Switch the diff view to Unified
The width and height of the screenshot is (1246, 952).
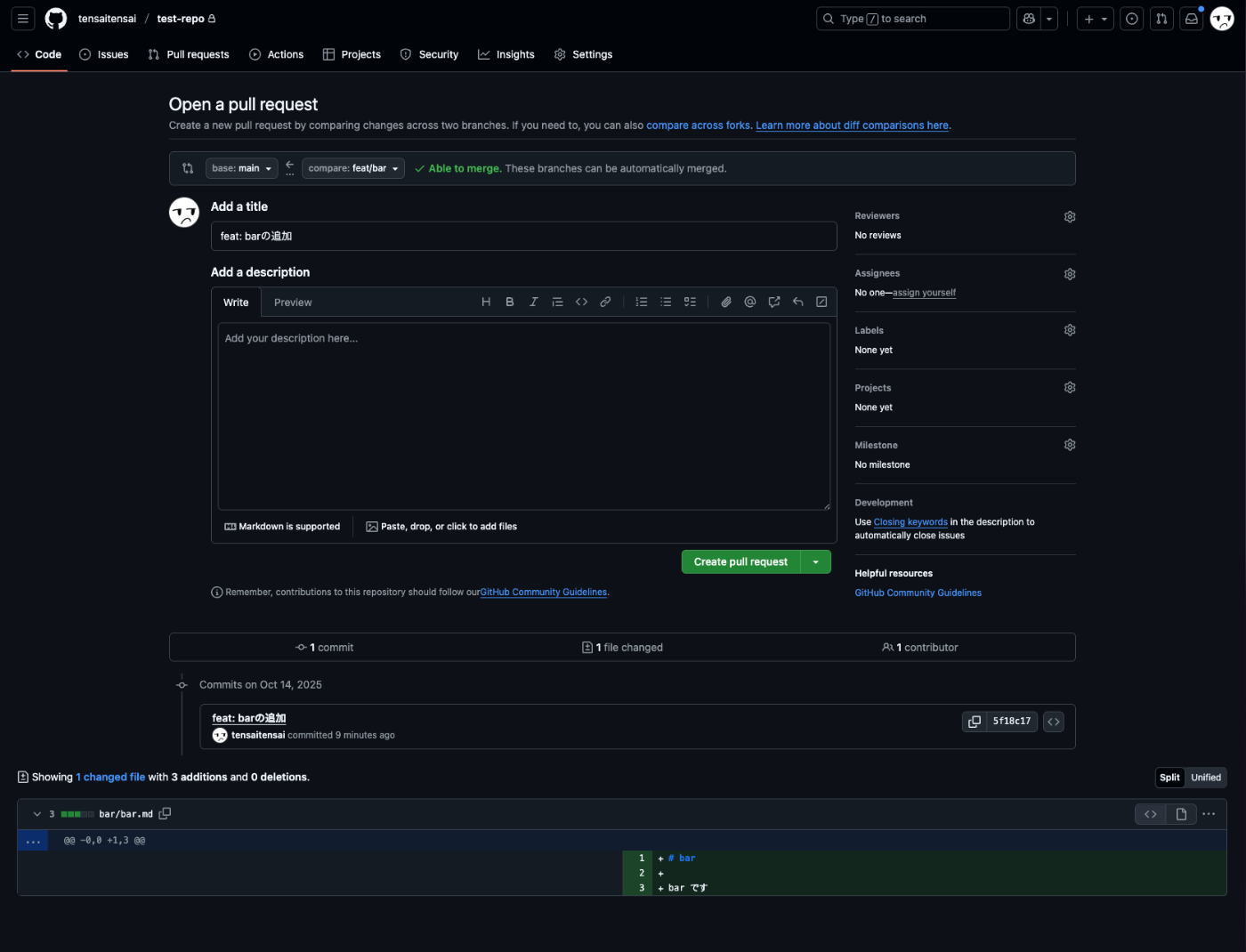(1206, 778)
